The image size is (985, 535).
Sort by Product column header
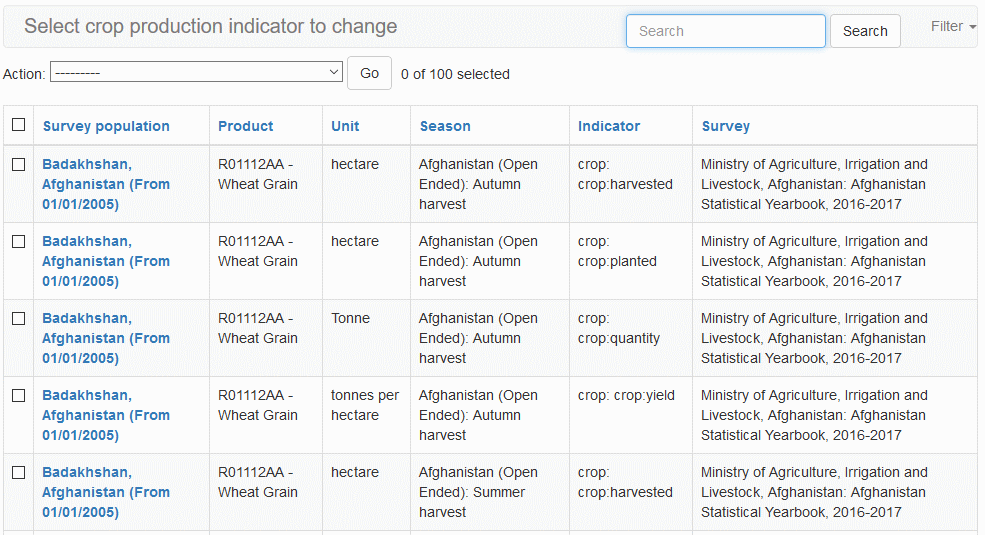246,126
